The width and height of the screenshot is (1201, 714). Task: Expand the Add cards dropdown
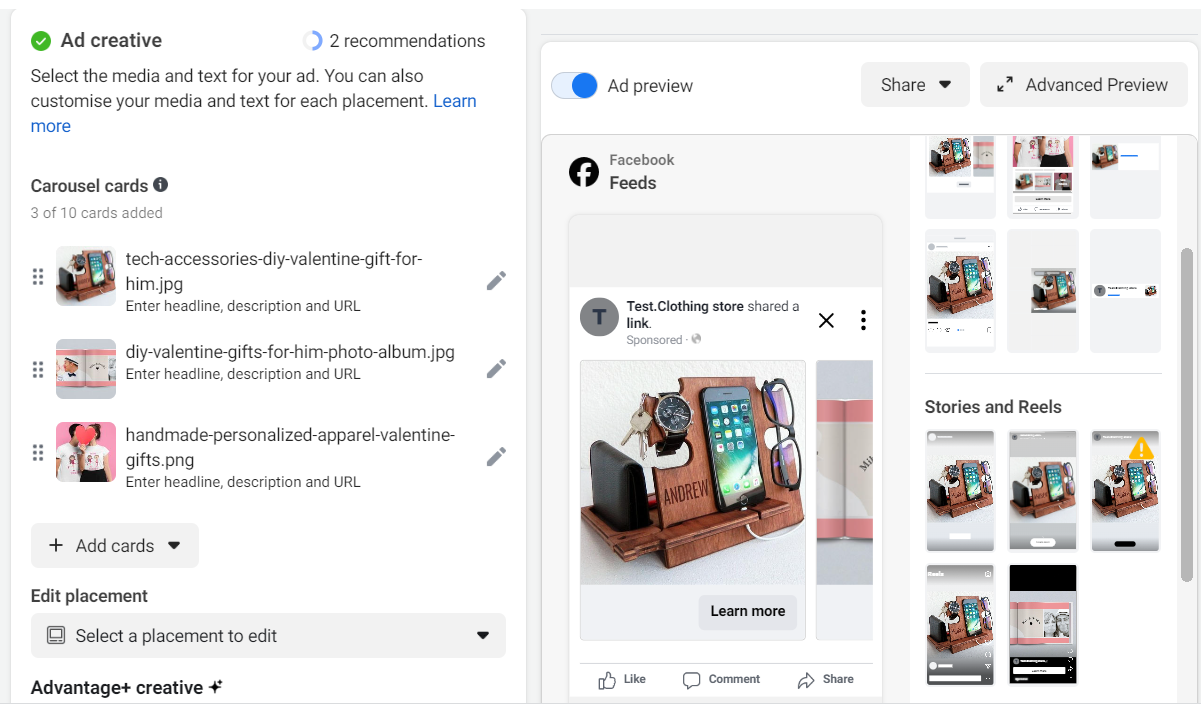click(x=173, y=545)
